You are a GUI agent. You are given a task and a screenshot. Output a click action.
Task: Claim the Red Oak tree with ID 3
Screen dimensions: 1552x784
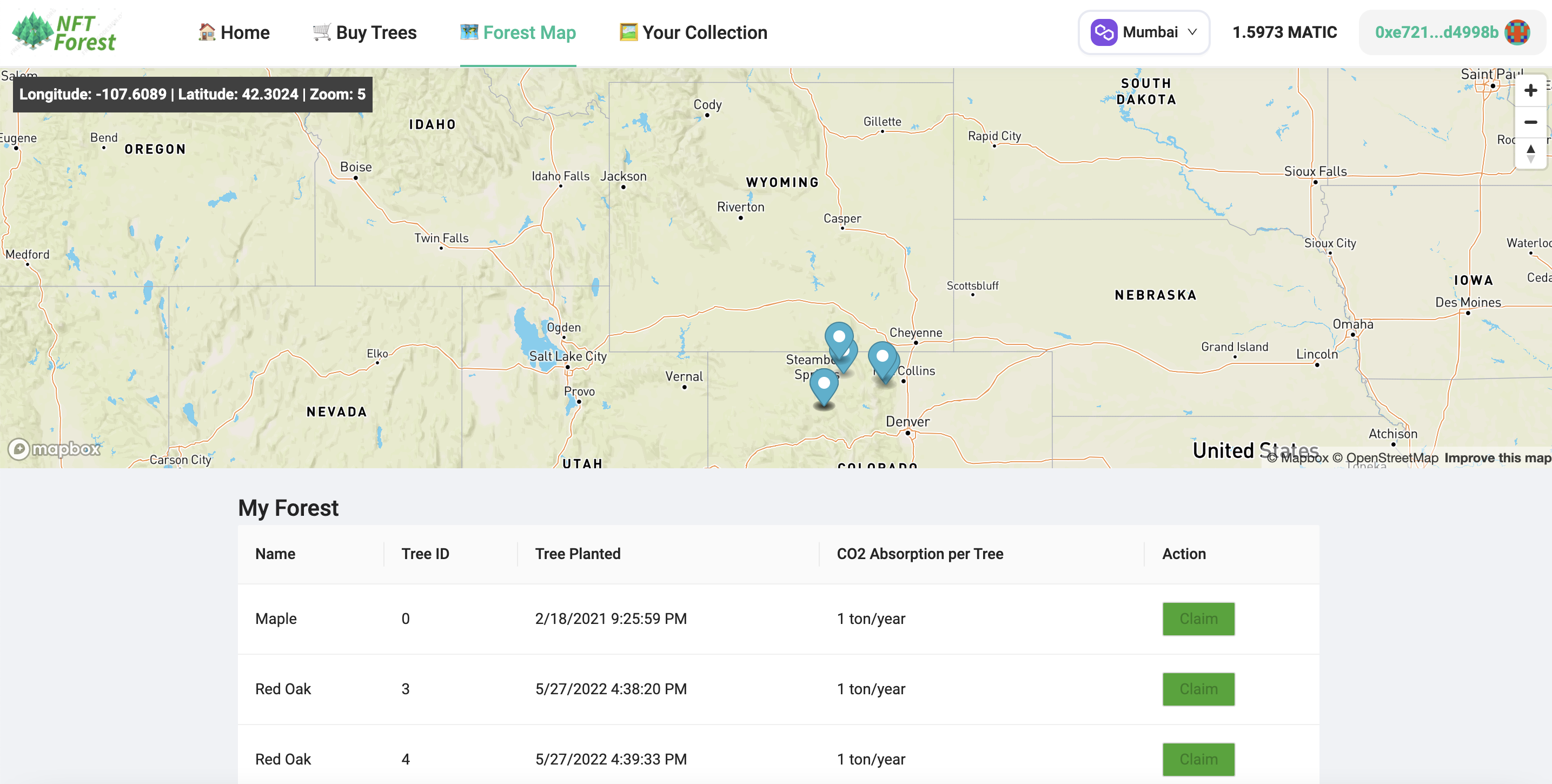[1198, 689]
